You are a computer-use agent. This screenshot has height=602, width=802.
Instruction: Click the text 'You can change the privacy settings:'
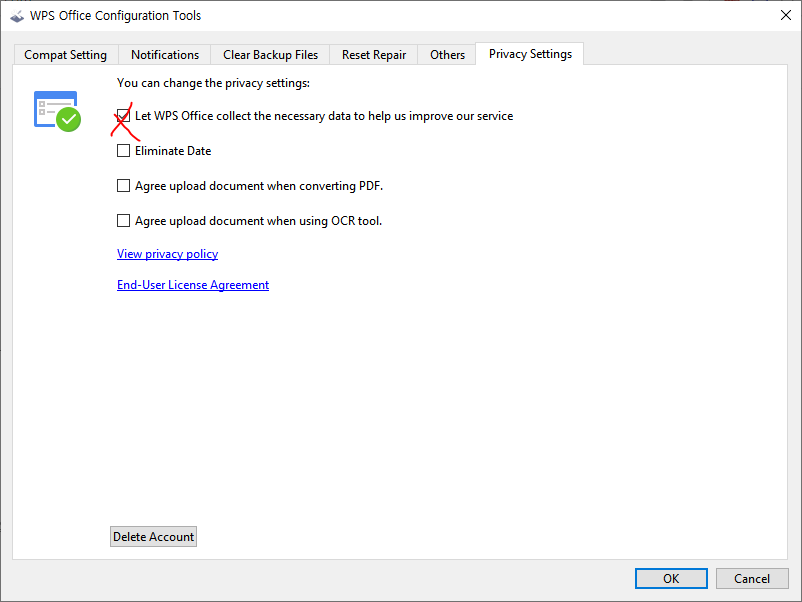click(213, 83)
